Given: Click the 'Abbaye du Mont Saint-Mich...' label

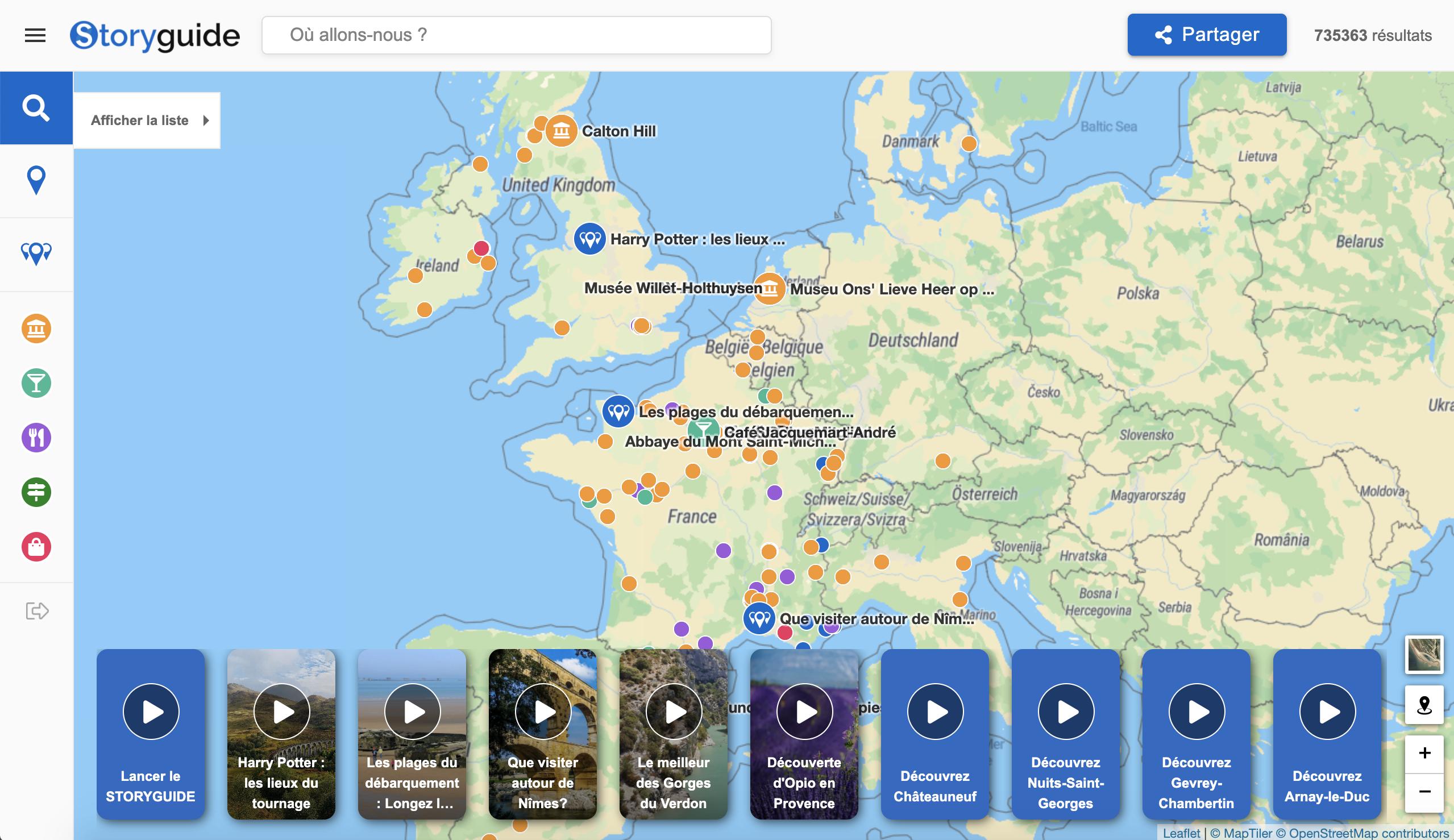Looking at the screenshot, I should pos(730,442).
